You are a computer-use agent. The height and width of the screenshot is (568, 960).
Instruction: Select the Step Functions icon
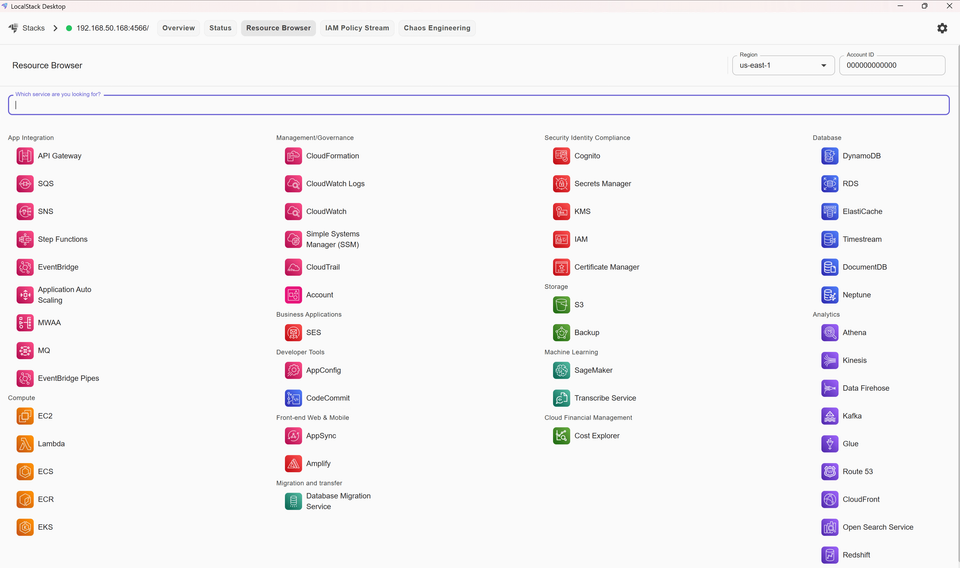(25, 239)
